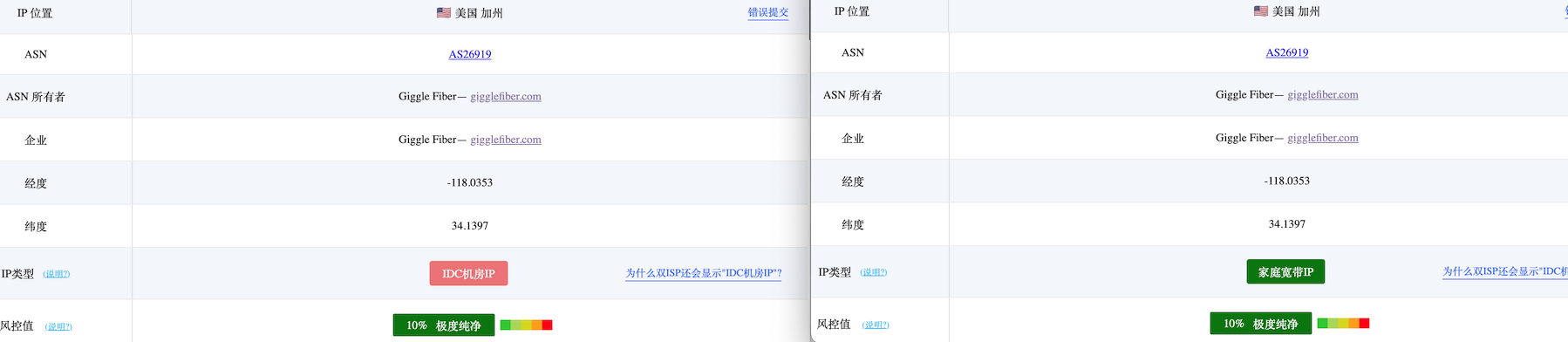Viewport: 1568px width, 342px height.
Task: Click 说明 link beside IP类型 in right window
Action: pyautogui.click(x=874, y=272)
